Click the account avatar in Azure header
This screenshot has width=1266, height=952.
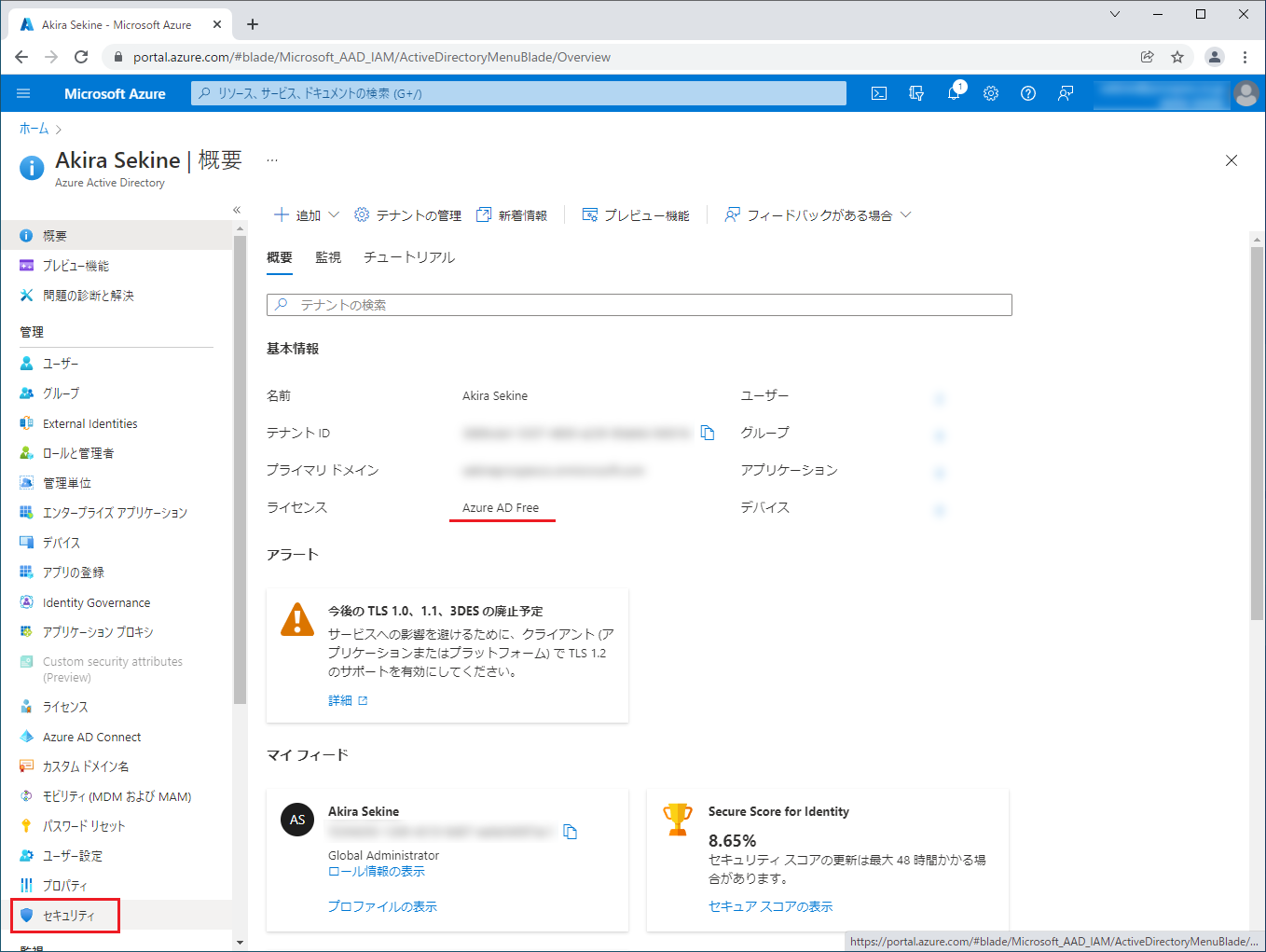(x=1245, y=93)
